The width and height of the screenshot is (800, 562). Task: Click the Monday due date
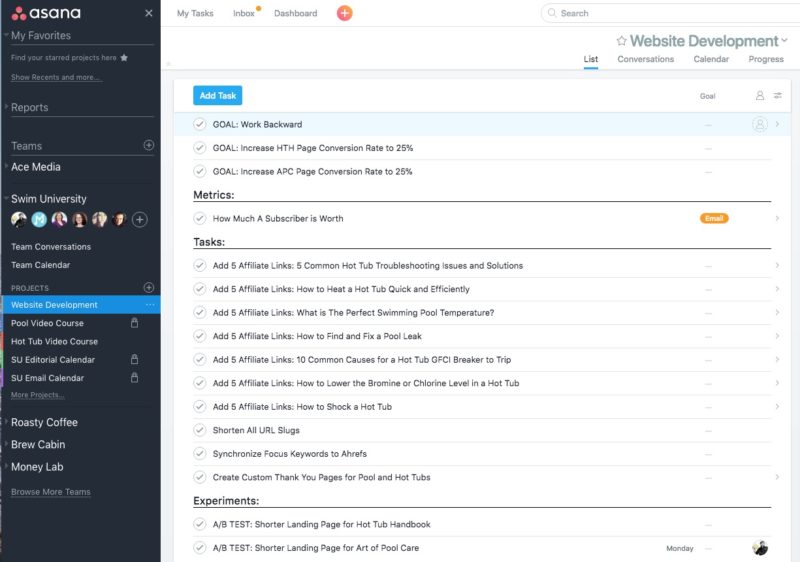pos(680,548)
